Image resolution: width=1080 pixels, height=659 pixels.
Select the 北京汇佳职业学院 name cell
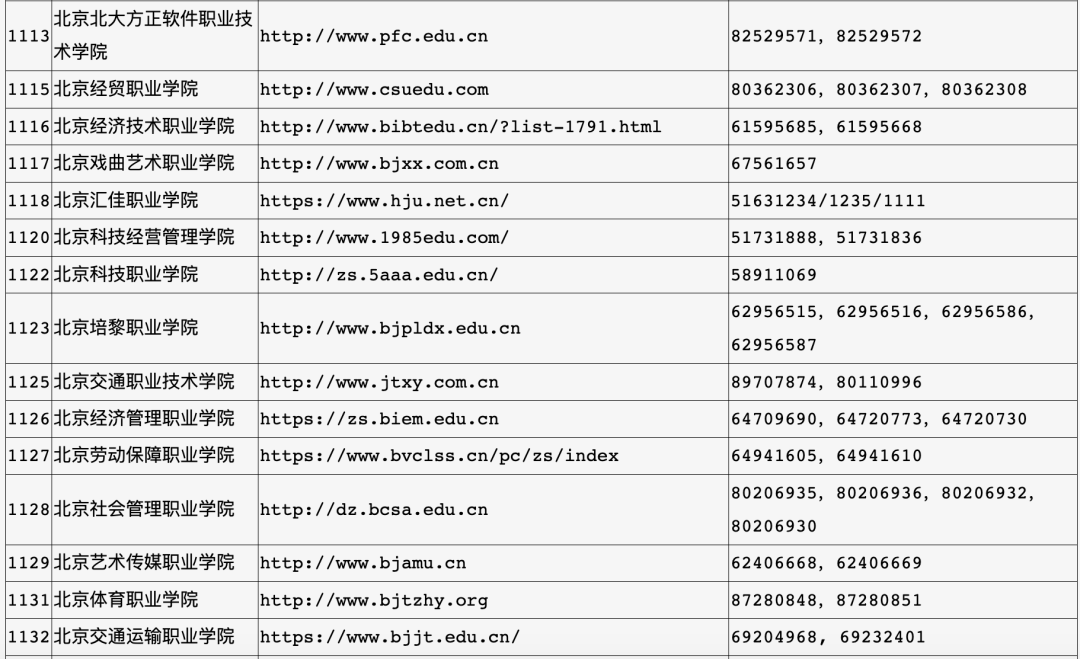pyautogui.click(x=126, y=201)
